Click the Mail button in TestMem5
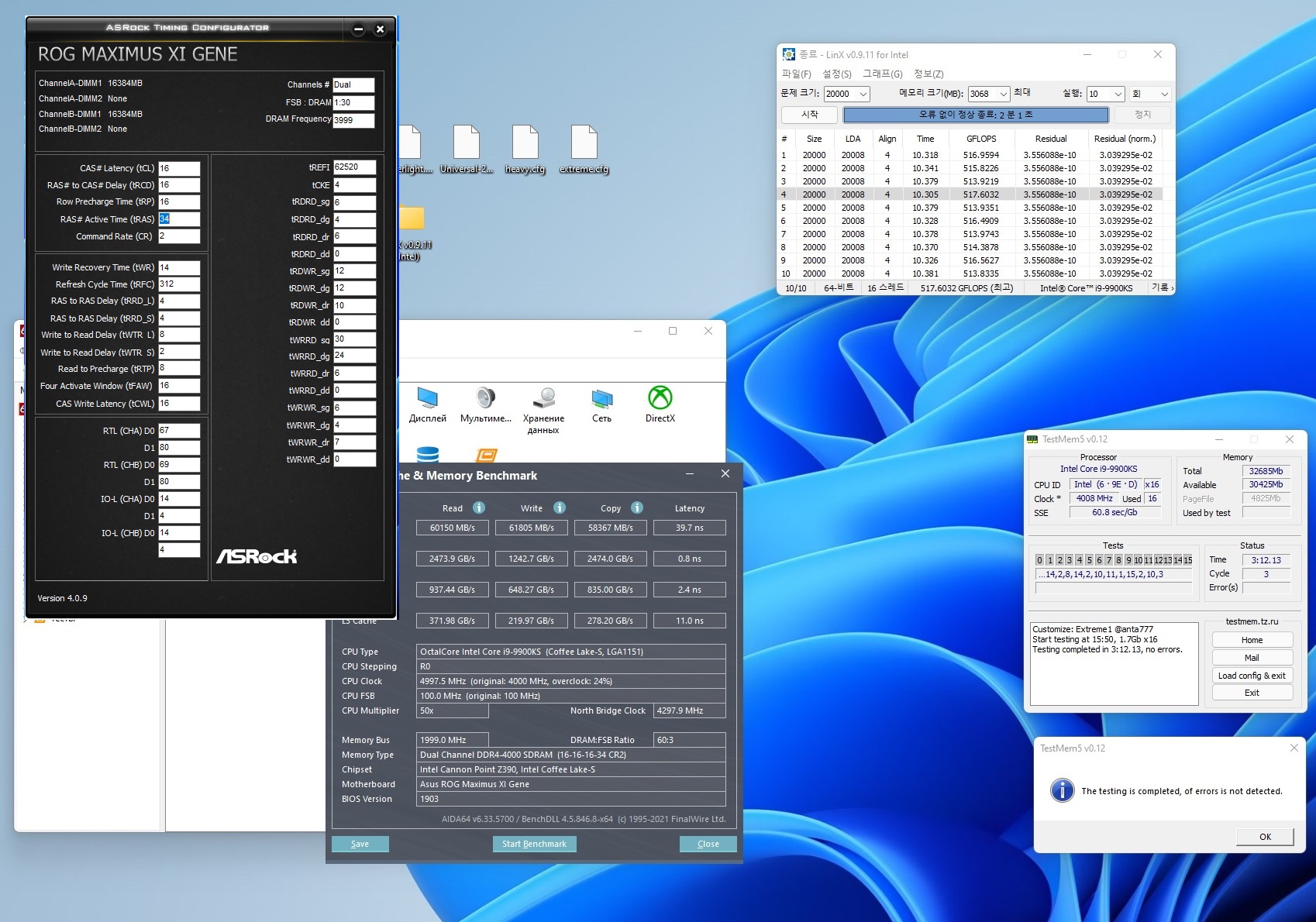This screenshot has width=1316, height=922. tap(1252, 658)
